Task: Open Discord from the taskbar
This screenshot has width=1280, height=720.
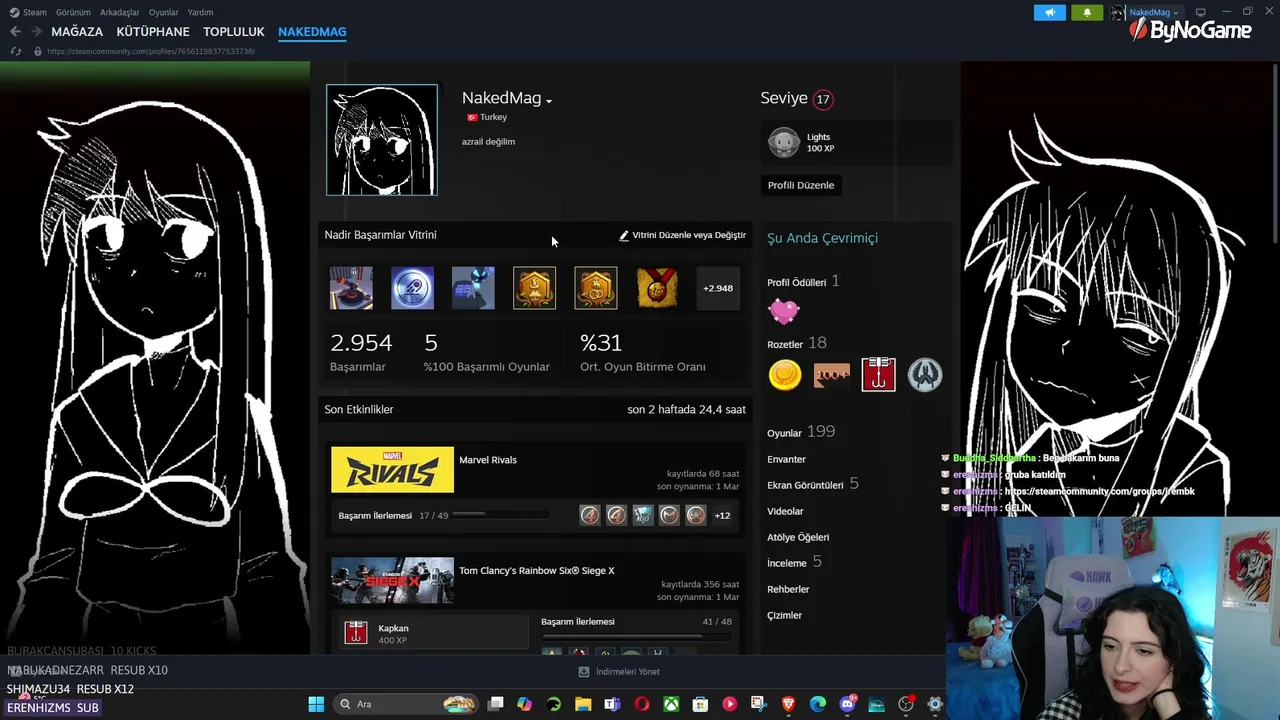Action: click(x=847, y=704)
